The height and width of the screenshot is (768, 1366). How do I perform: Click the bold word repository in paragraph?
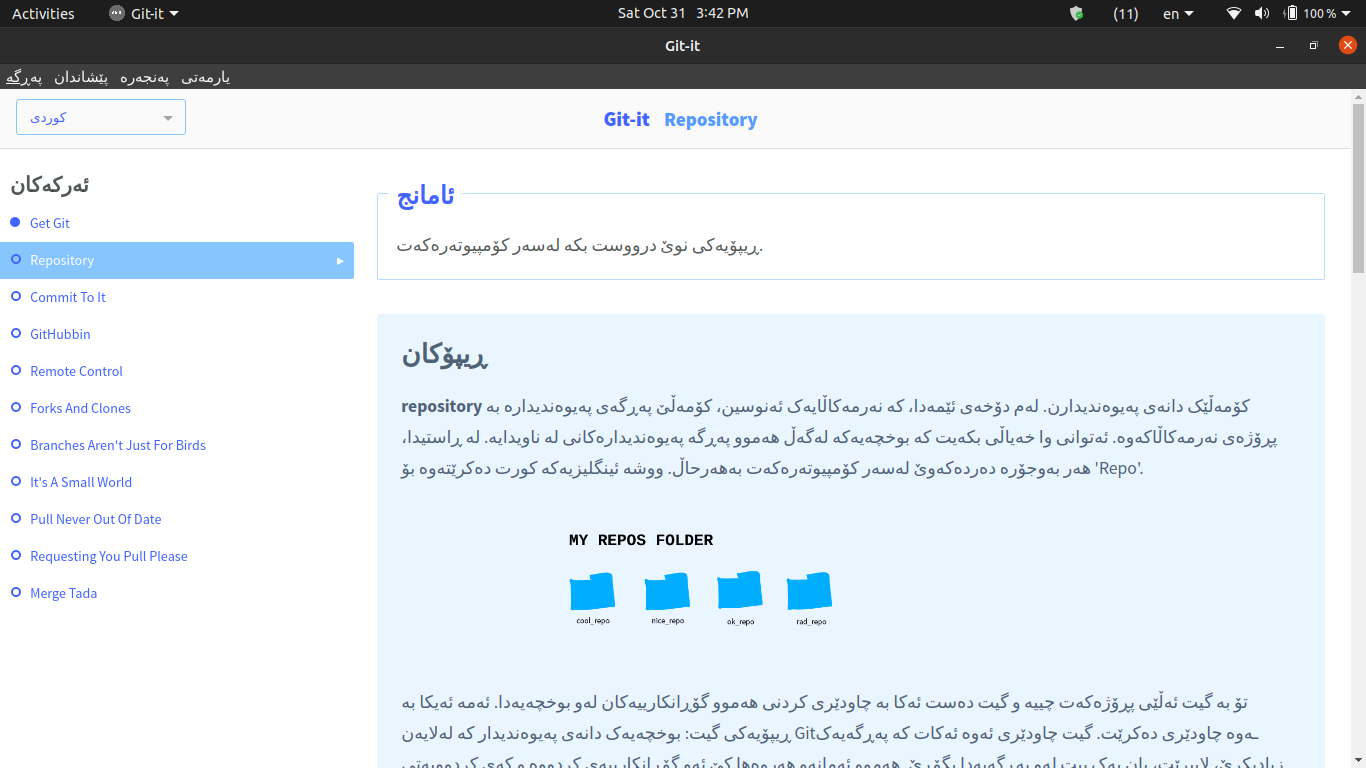[442, 407]
